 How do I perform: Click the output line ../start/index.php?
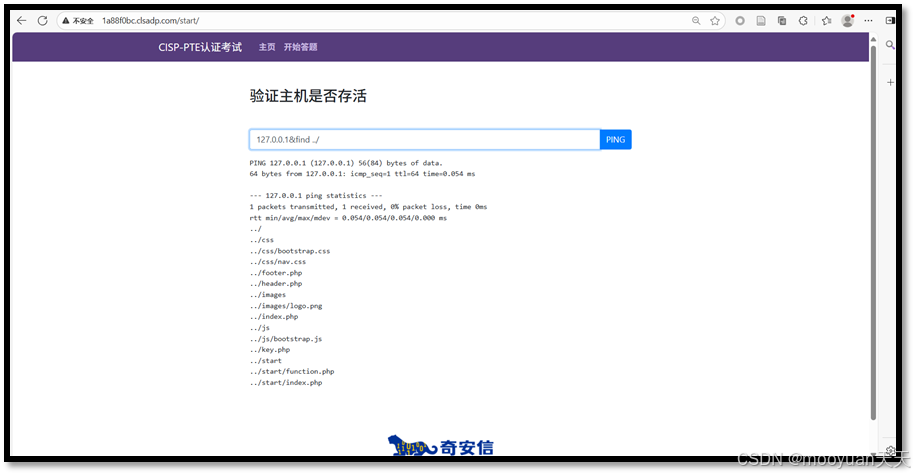(x=286, y=382)
